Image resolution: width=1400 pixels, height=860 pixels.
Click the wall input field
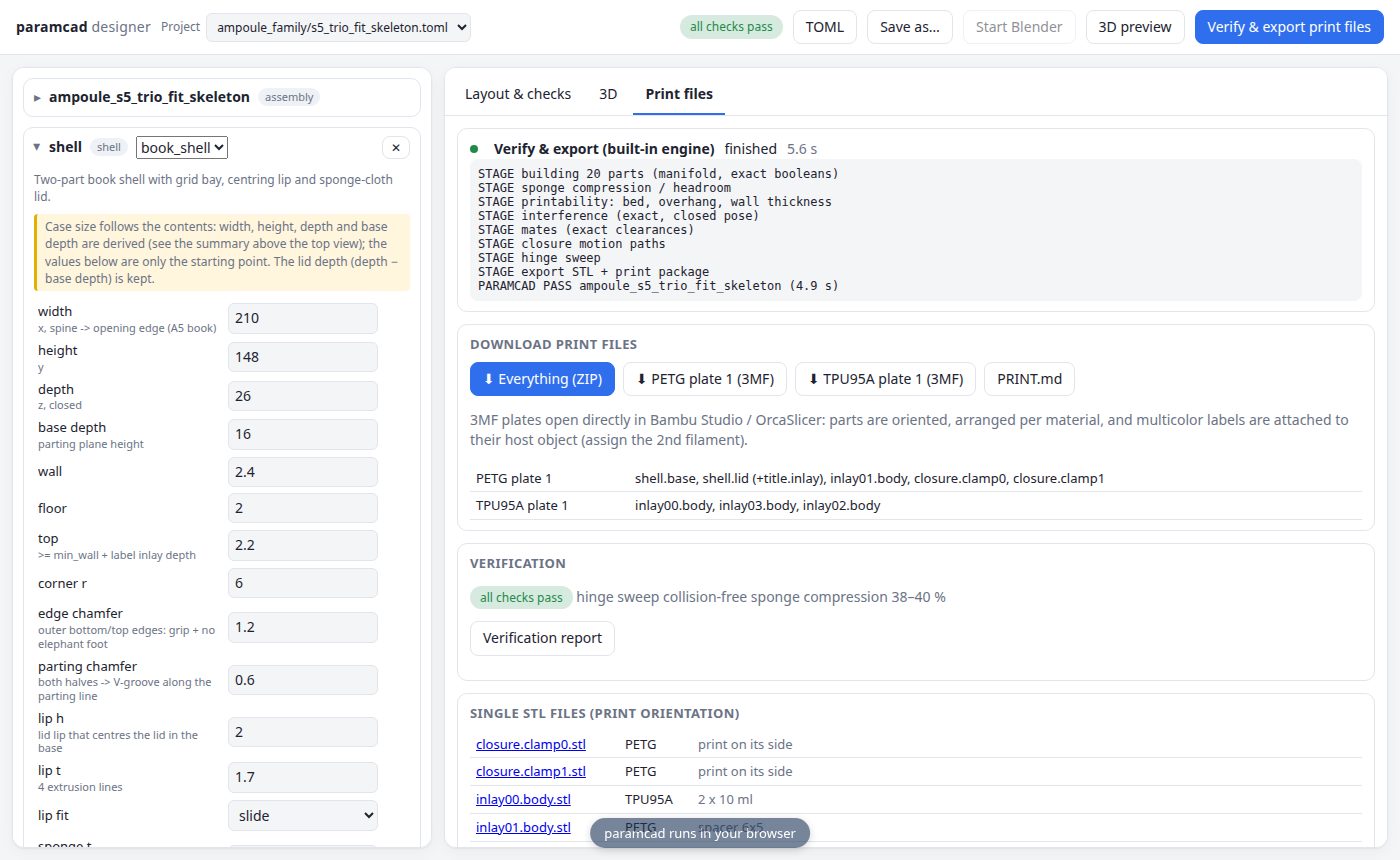303,472
